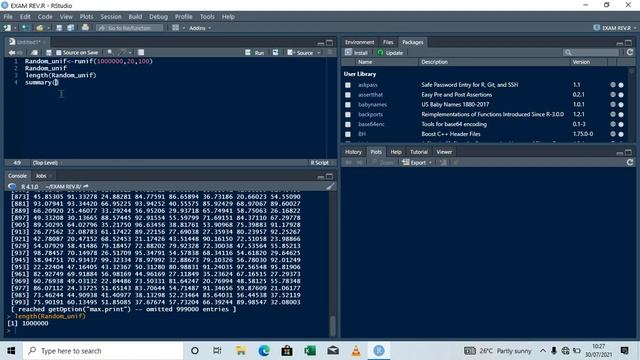Image resolution: width=640 pixels, height=360 pixels.
Task: Open the Debug menu
Action: [158, 17]
